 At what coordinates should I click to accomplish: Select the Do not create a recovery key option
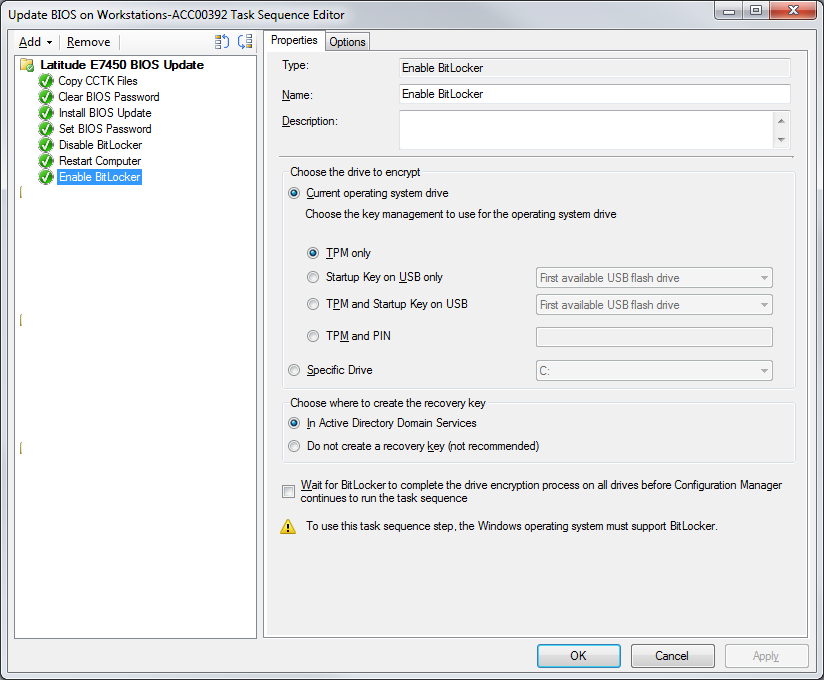pyautogui.click(x=293, y=446)
